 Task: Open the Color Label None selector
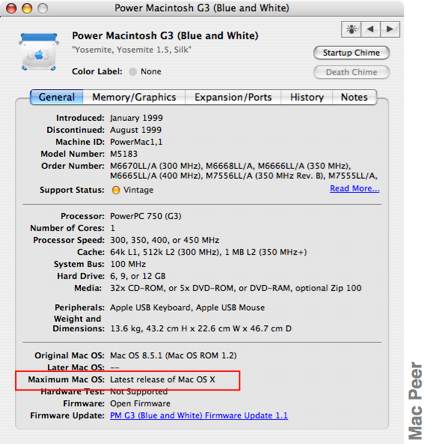coord(146,72)
